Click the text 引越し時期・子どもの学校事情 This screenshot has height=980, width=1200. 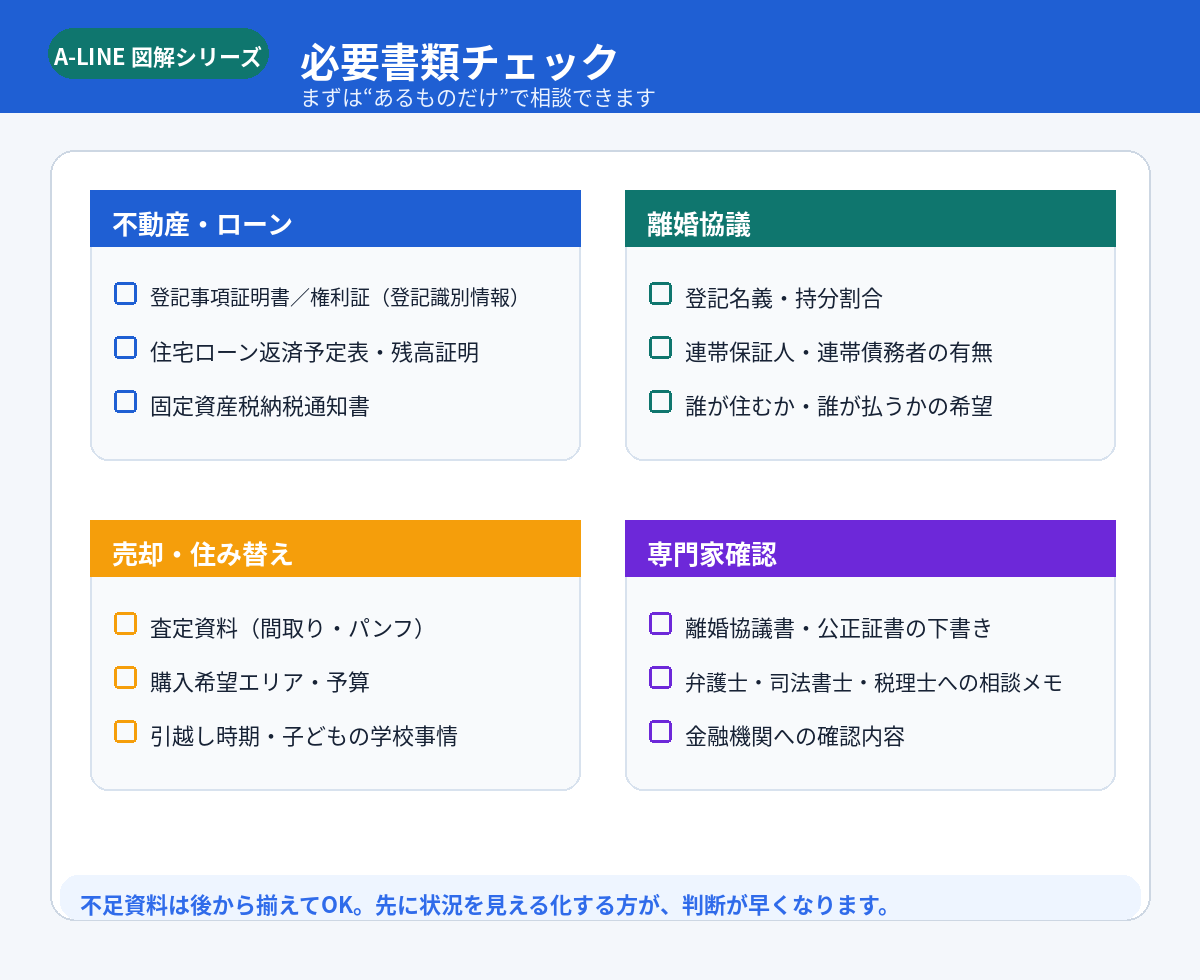click(304, 736)
